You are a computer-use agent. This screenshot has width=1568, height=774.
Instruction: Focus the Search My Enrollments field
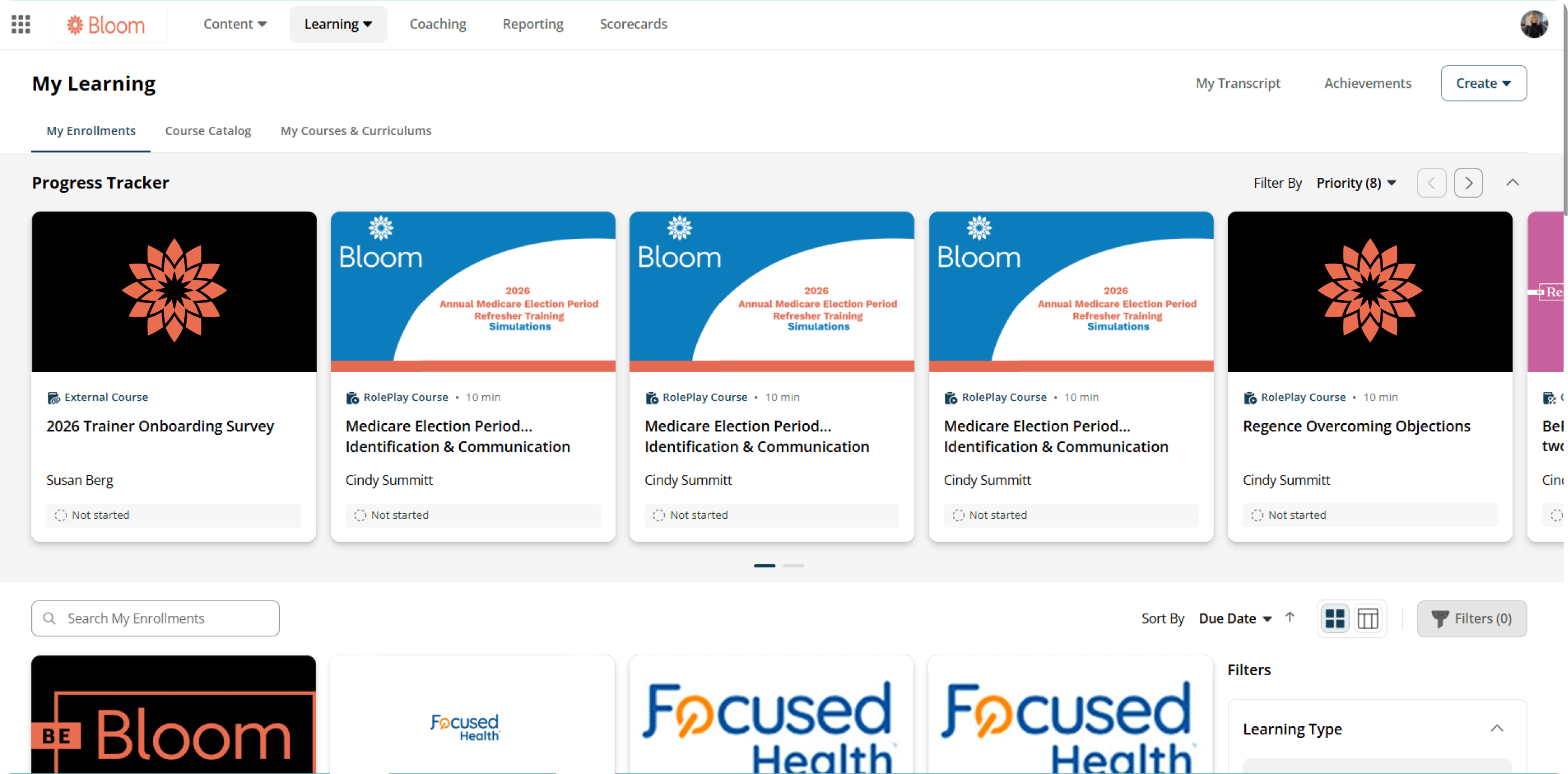click(155, 618)
